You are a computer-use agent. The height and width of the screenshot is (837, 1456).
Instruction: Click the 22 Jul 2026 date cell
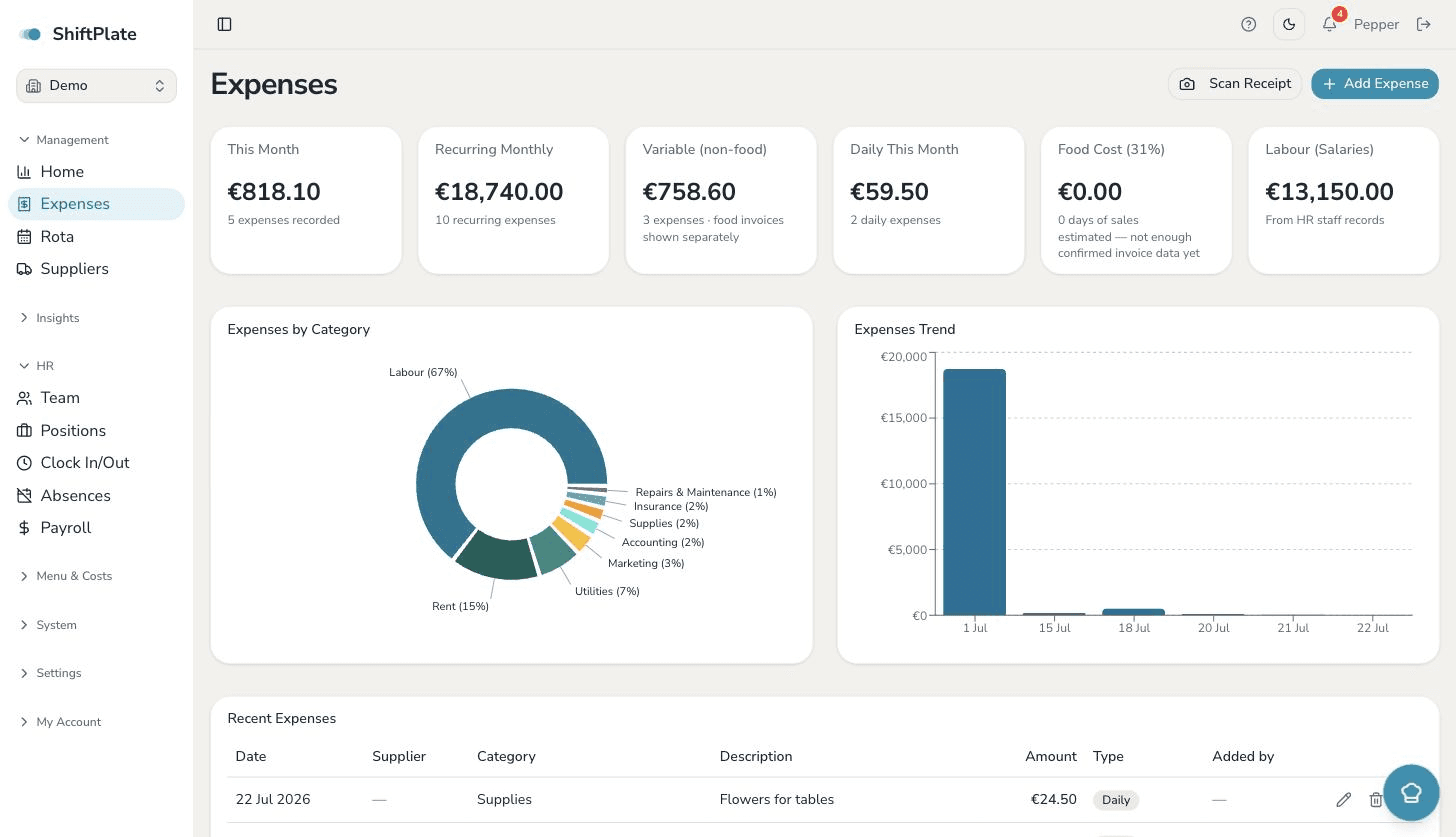[x=273, y=800]
